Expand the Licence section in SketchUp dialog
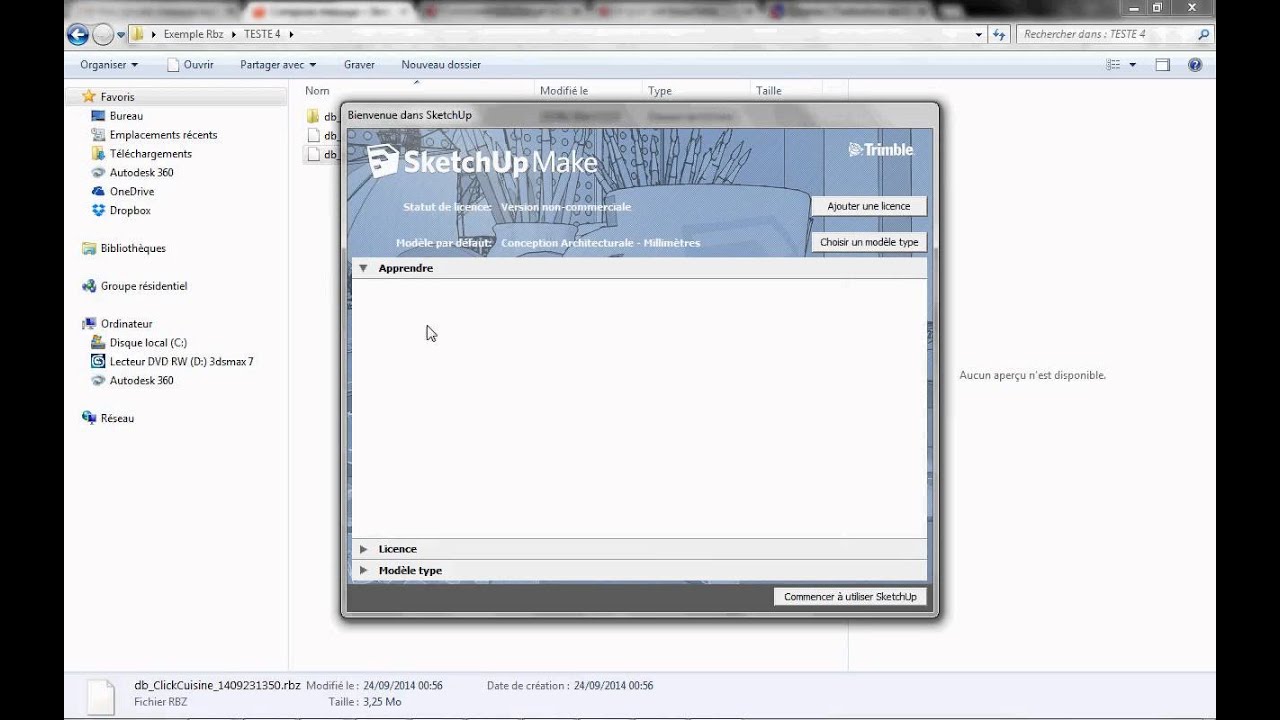 363,549
